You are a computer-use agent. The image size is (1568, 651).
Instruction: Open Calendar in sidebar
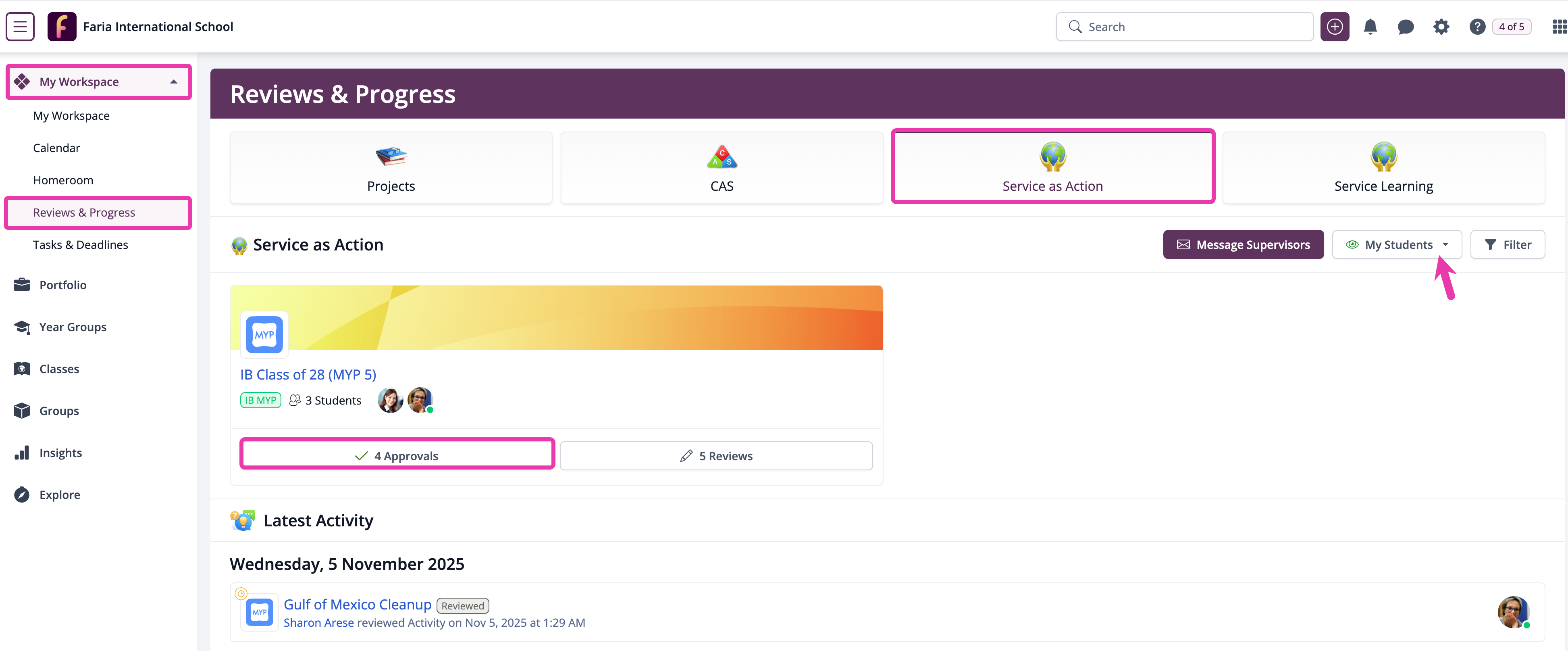(x=56, y=148)
